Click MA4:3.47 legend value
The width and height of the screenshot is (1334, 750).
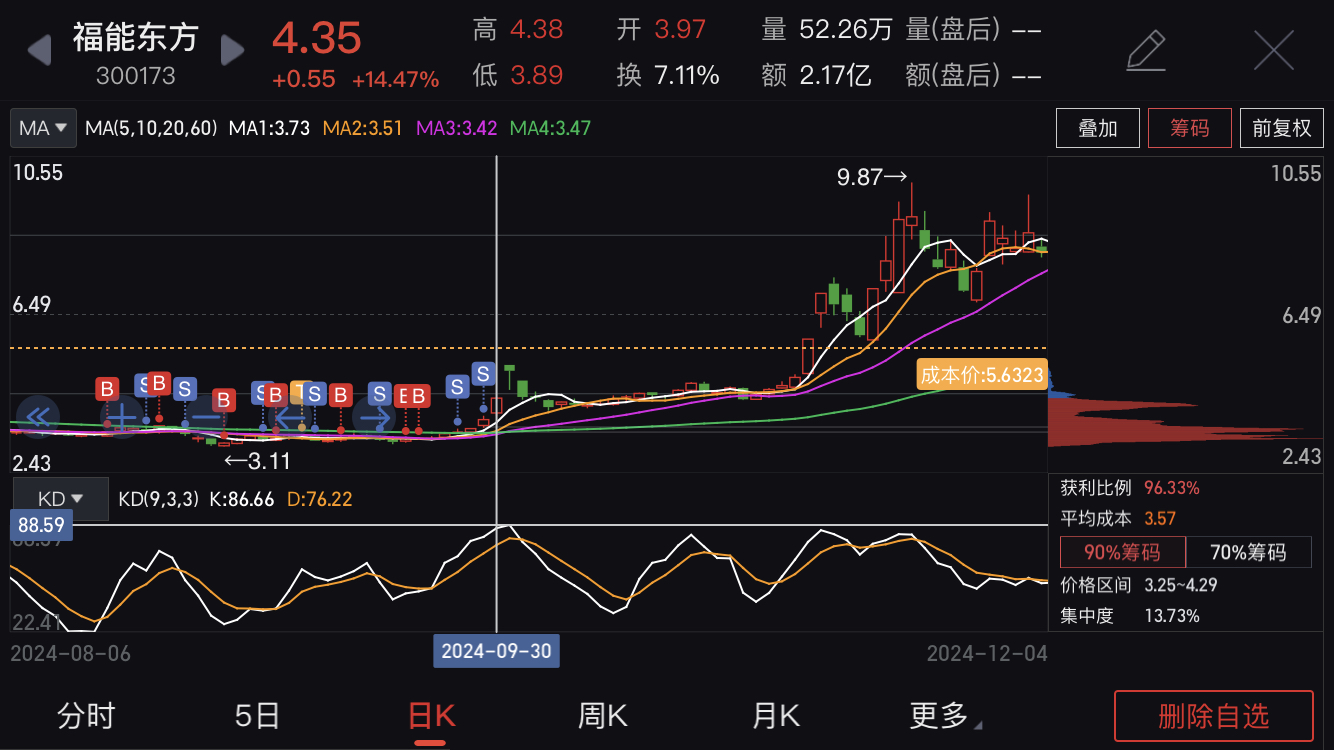(x=550, y=128)
